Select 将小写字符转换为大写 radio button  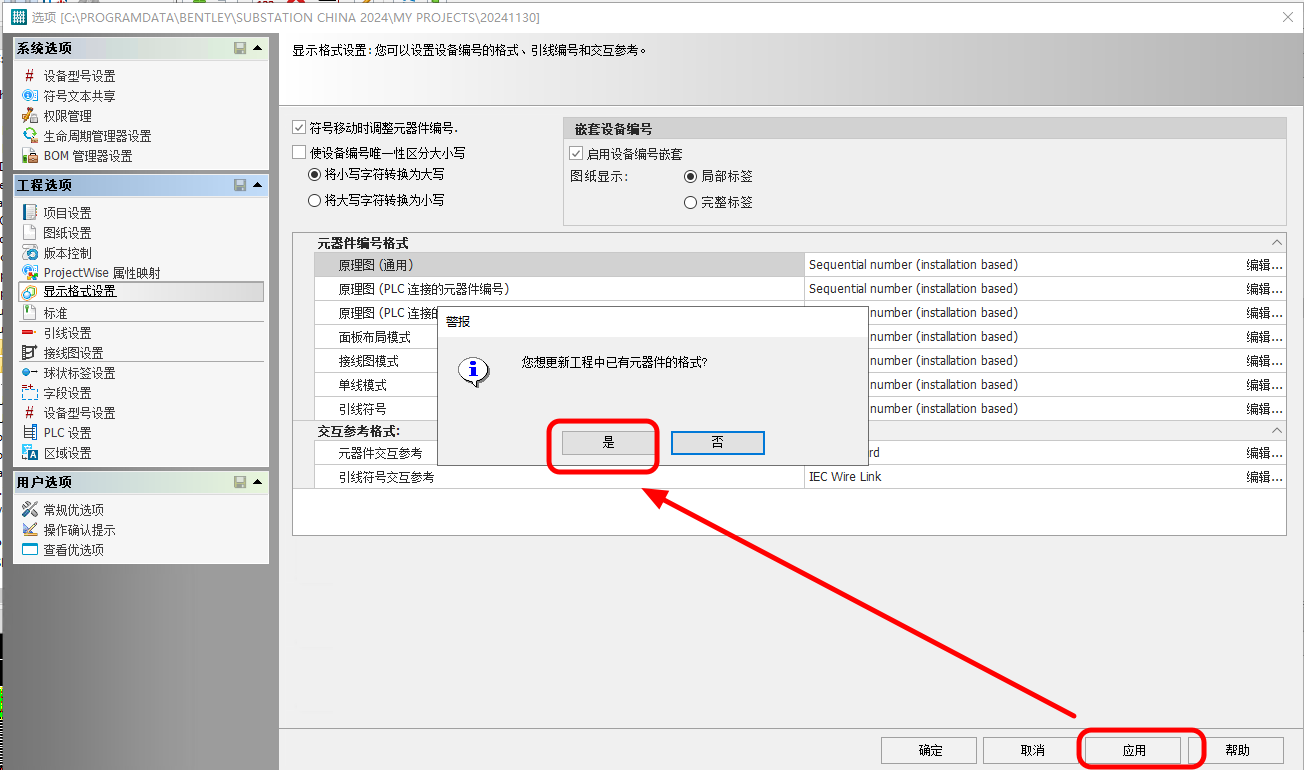coord(315,174)
